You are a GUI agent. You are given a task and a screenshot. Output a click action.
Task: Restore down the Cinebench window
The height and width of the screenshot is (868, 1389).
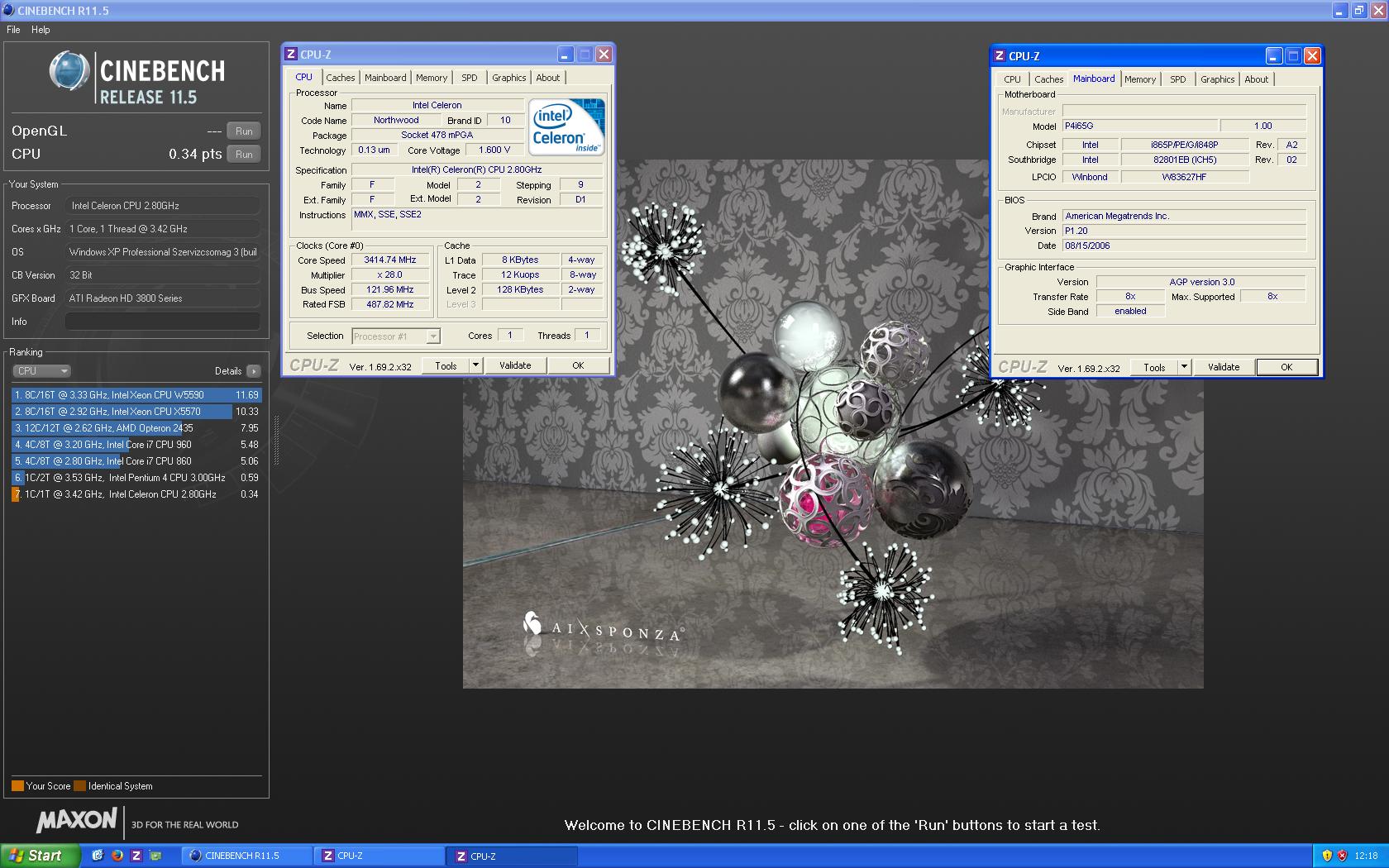[1359, 10]
